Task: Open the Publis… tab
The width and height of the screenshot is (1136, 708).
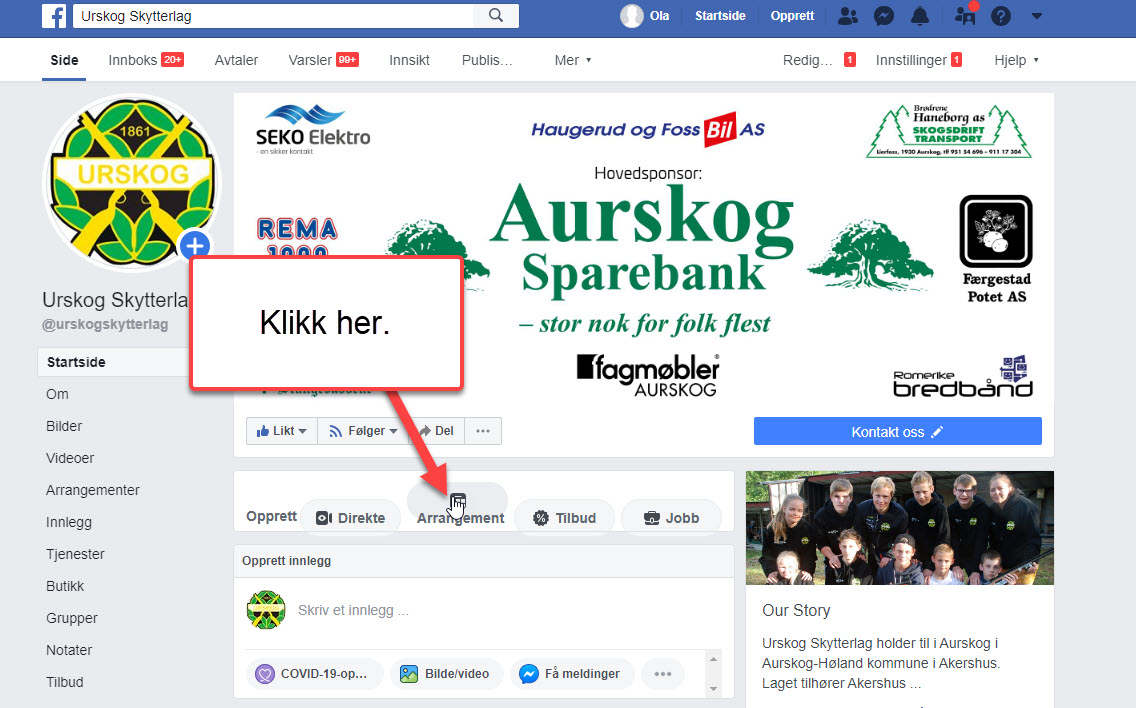Action: tap(487, 60)
